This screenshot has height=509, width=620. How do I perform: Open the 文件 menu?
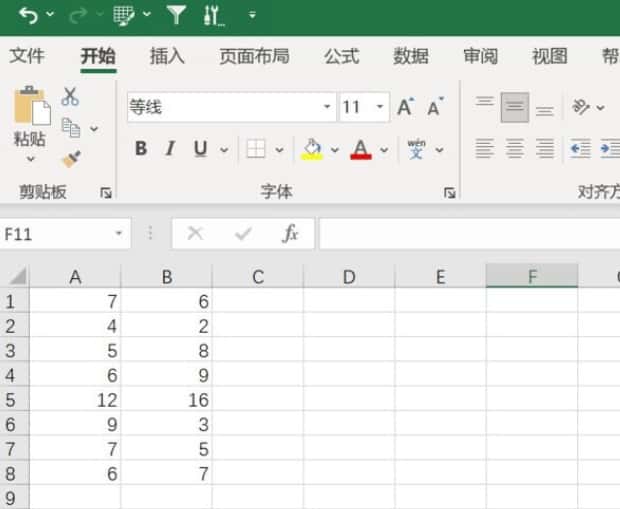pos(27,56)
